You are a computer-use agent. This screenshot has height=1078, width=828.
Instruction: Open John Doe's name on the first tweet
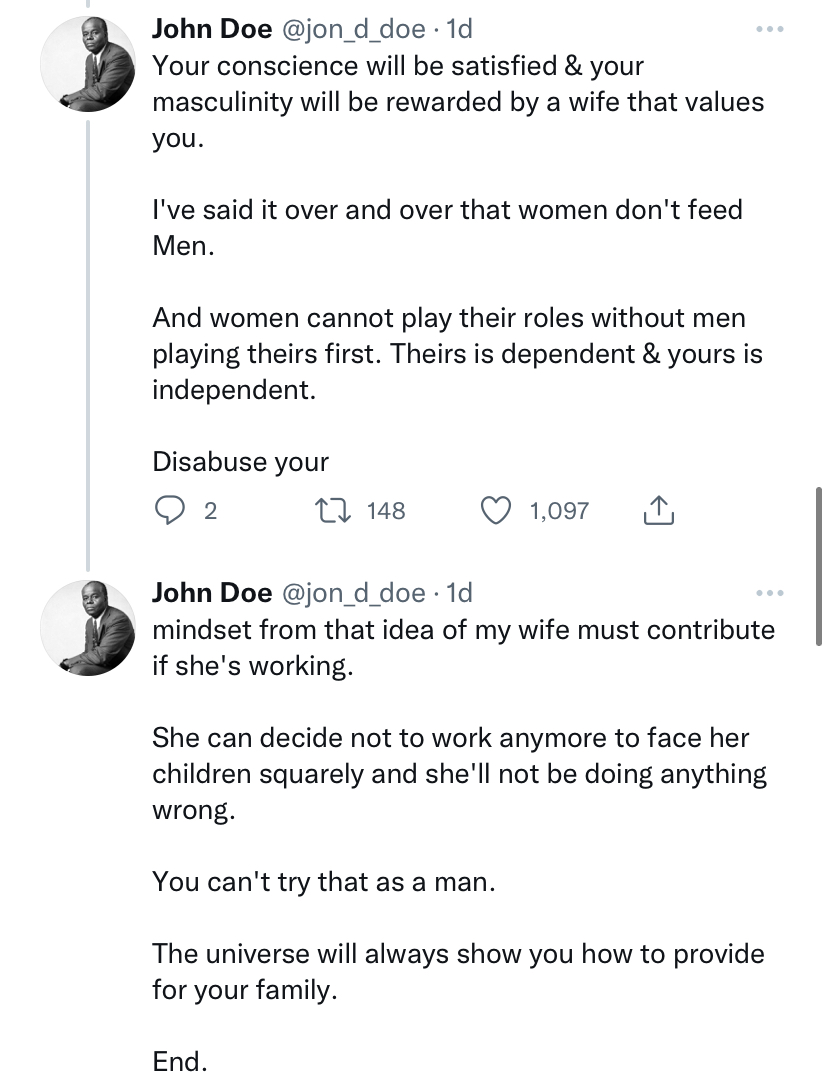[x=211, y=30]
